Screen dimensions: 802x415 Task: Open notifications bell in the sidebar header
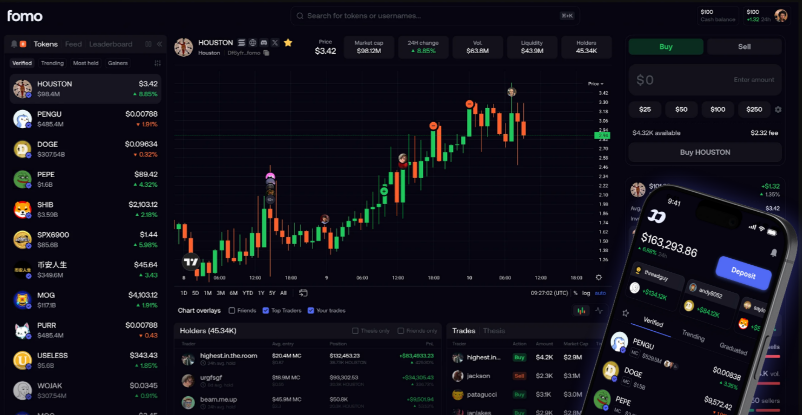tap(14, 44)
